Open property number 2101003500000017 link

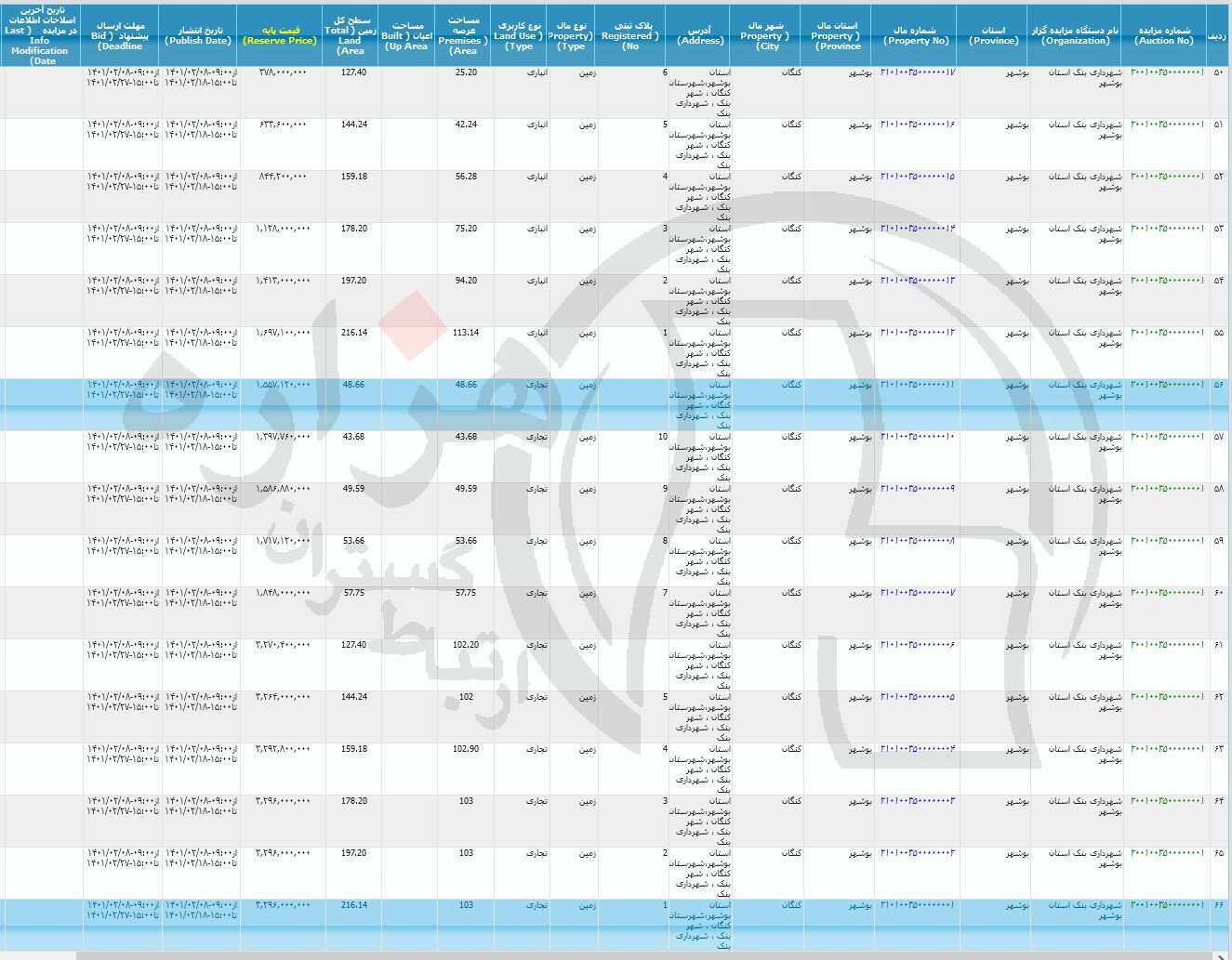point(918,72)
